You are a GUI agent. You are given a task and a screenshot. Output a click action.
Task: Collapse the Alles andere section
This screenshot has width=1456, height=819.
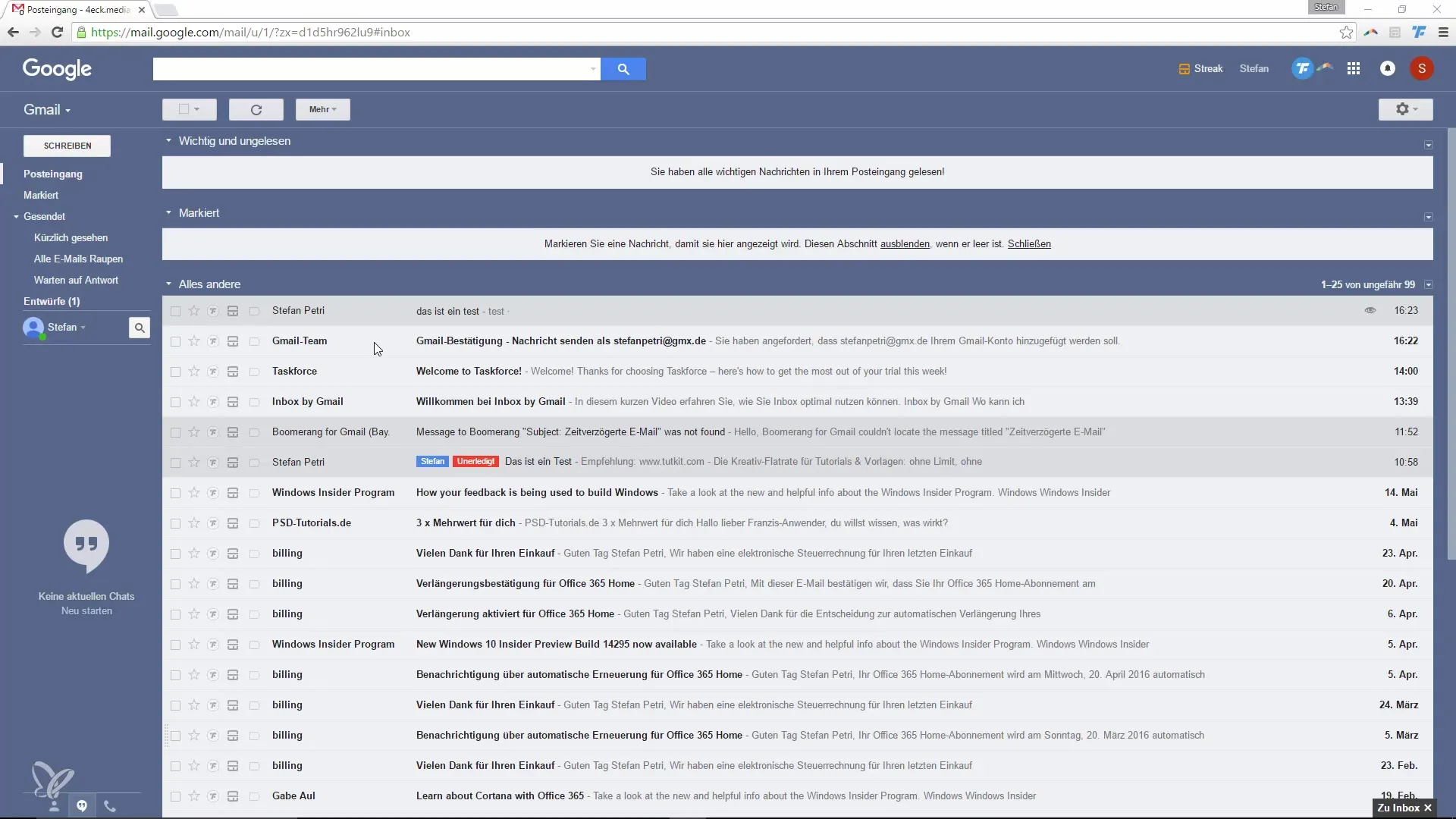(168, 284)
